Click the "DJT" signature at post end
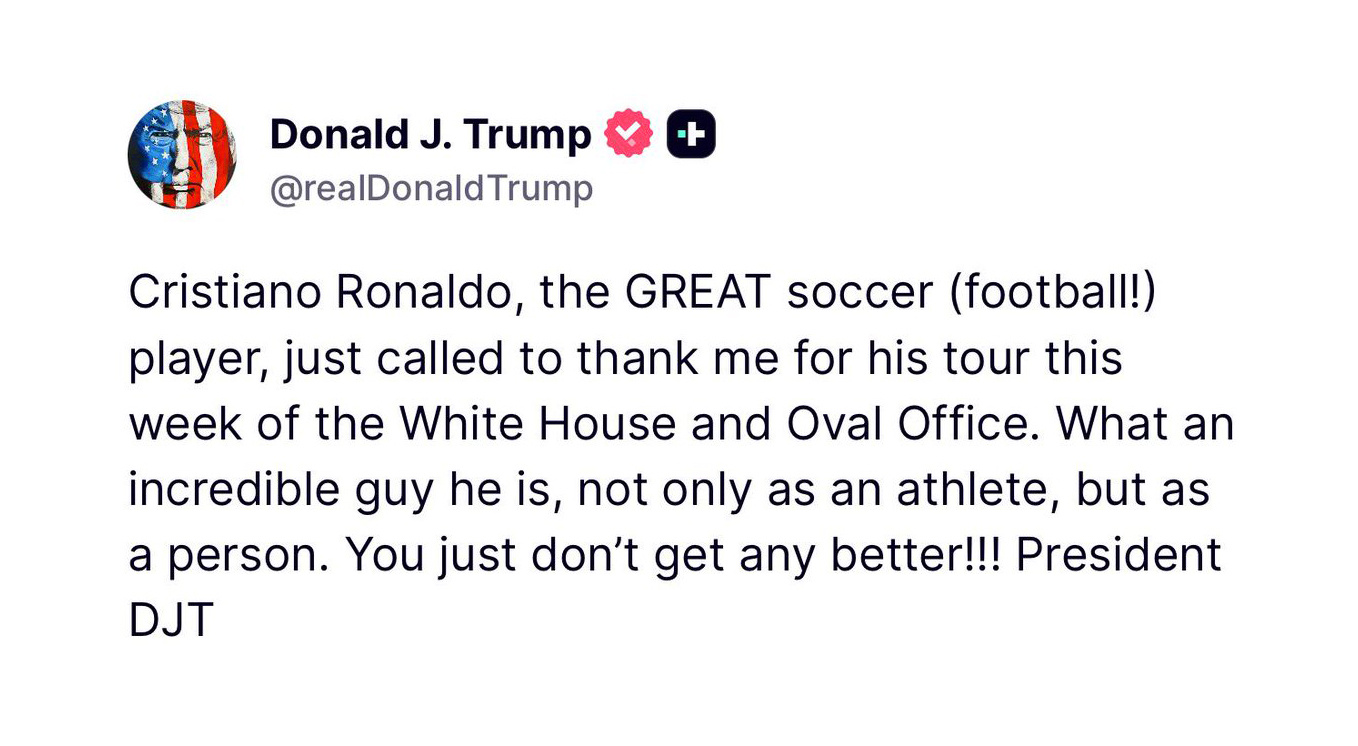The image size is (1358, 746). [171, 621]
